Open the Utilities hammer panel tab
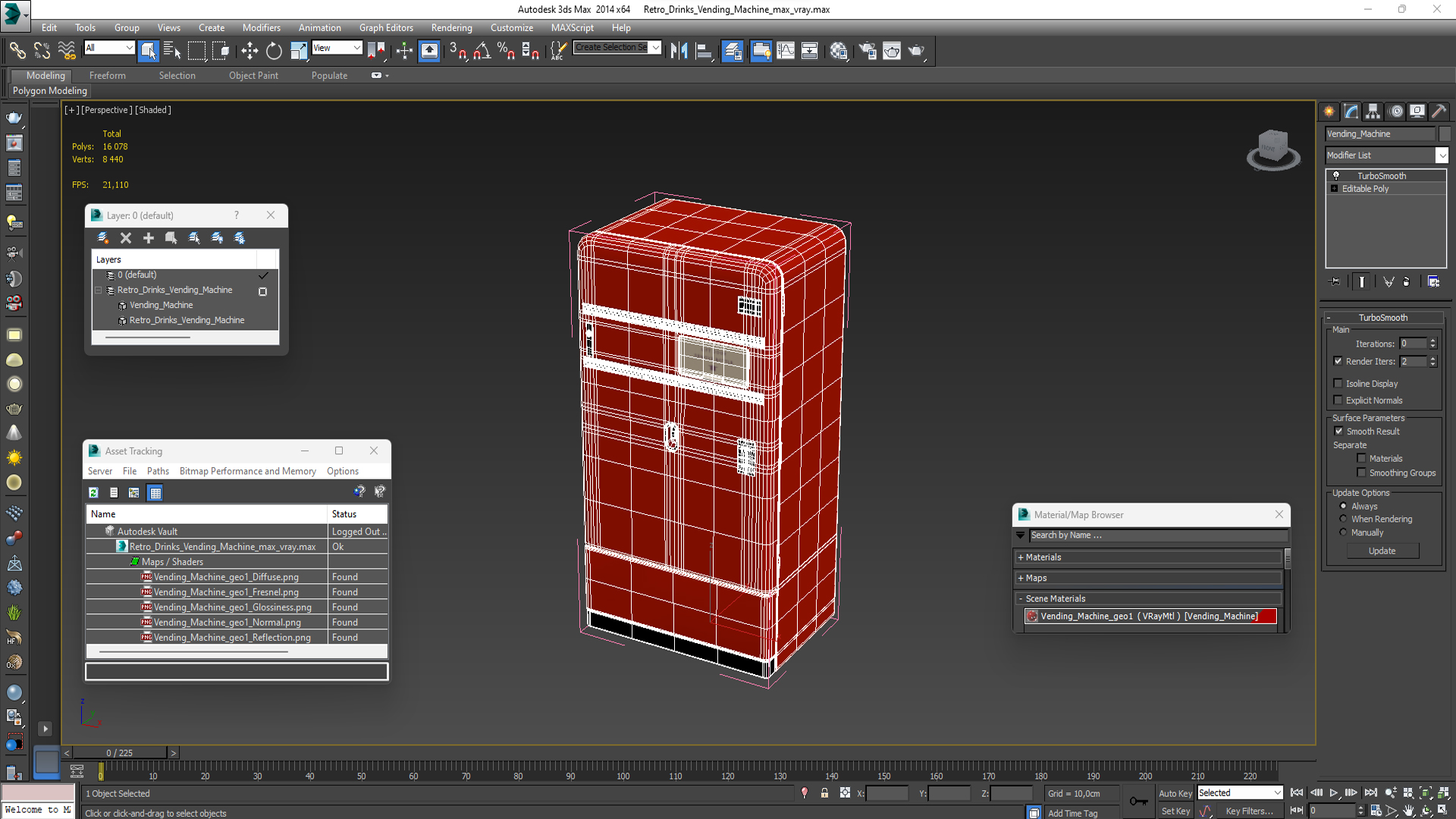1456x819 pixels. coord(1439,111)
